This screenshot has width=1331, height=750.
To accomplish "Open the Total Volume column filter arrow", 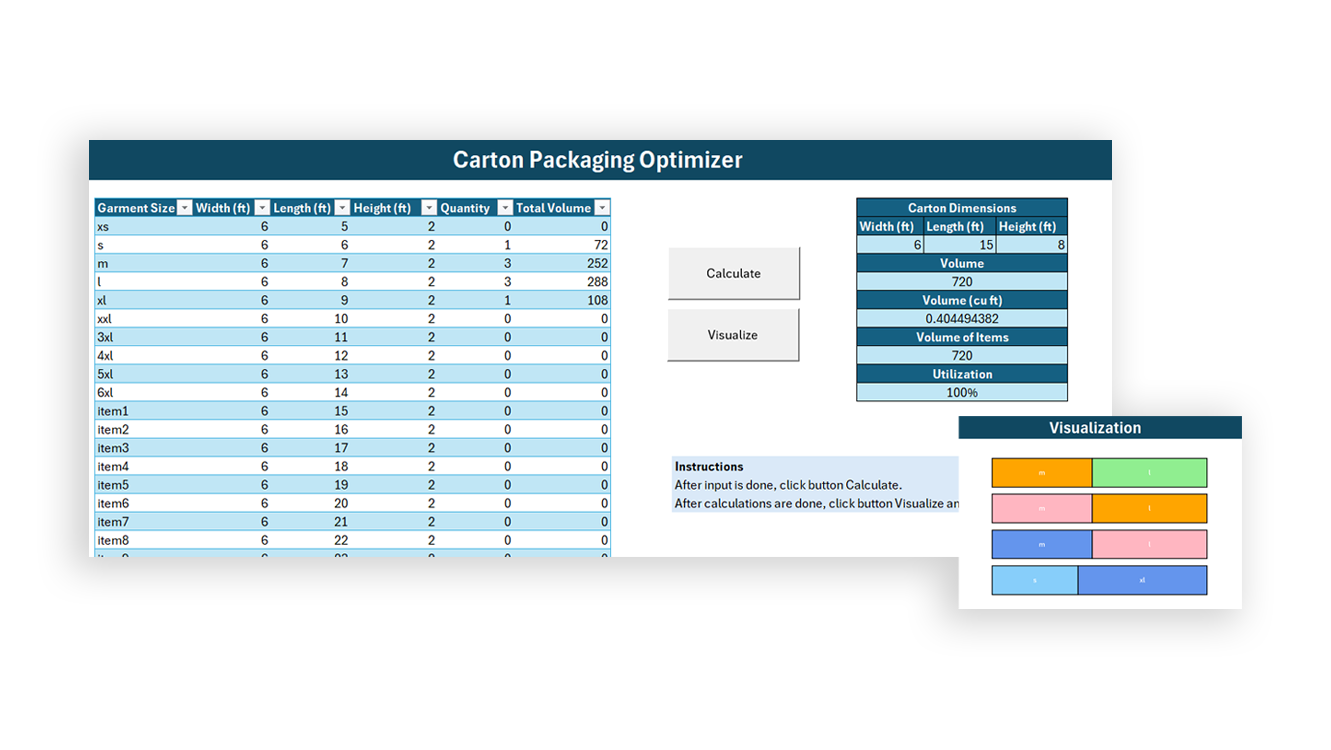I will point(601,208).
